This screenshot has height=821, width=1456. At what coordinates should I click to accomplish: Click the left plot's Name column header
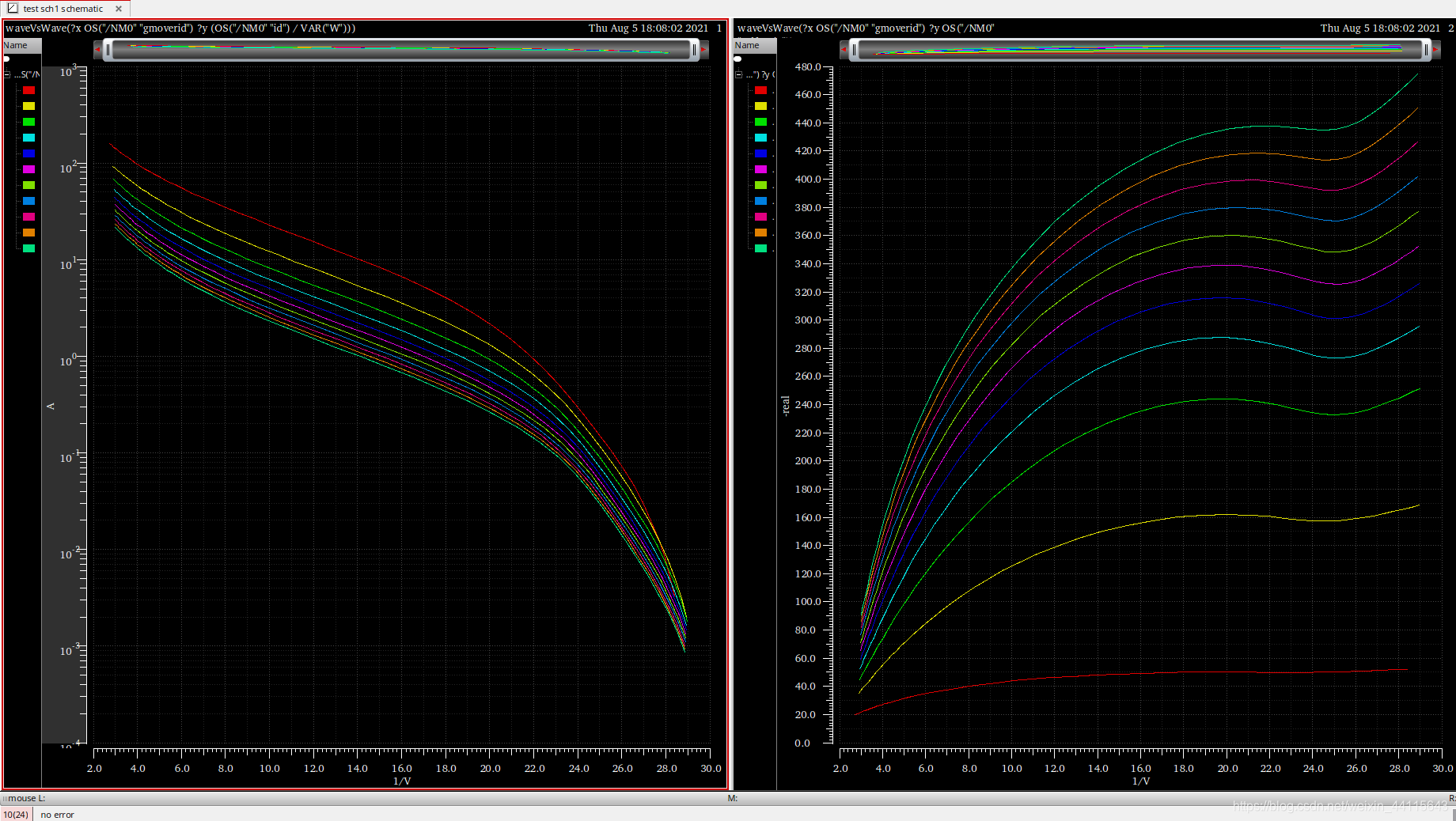21,45
